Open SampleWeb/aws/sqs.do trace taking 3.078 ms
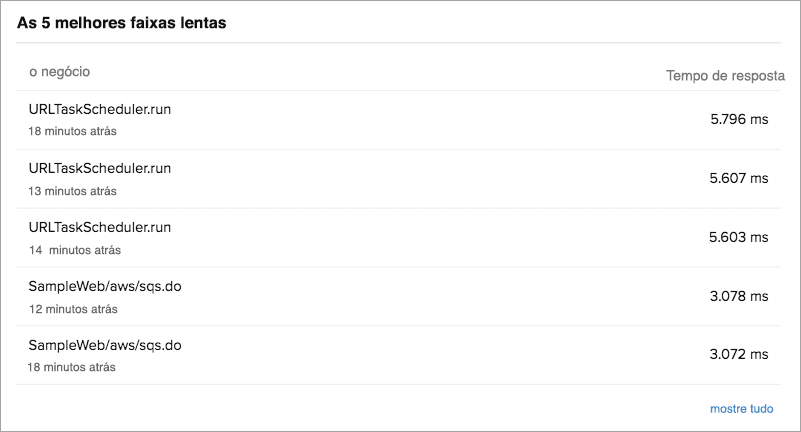The image size is (801, 432). [105, 286]
